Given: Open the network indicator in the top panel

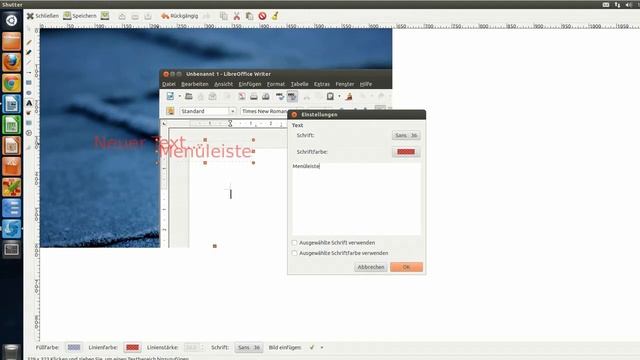Looking at the screenshot, I should [x=617, y=4].
